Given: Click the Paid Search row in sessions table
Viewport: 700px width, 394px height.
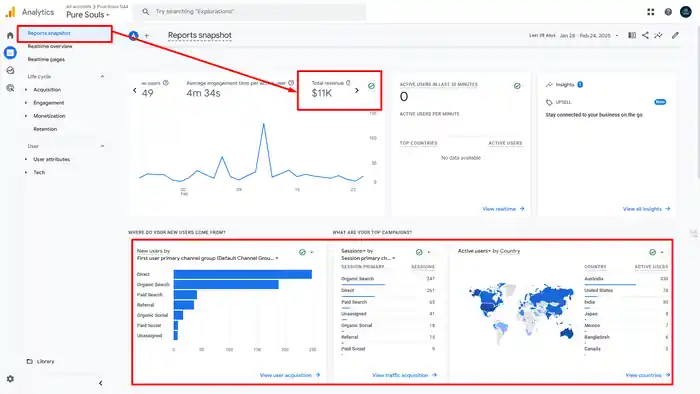Looking at the screenshot, I should coord(388,303).
